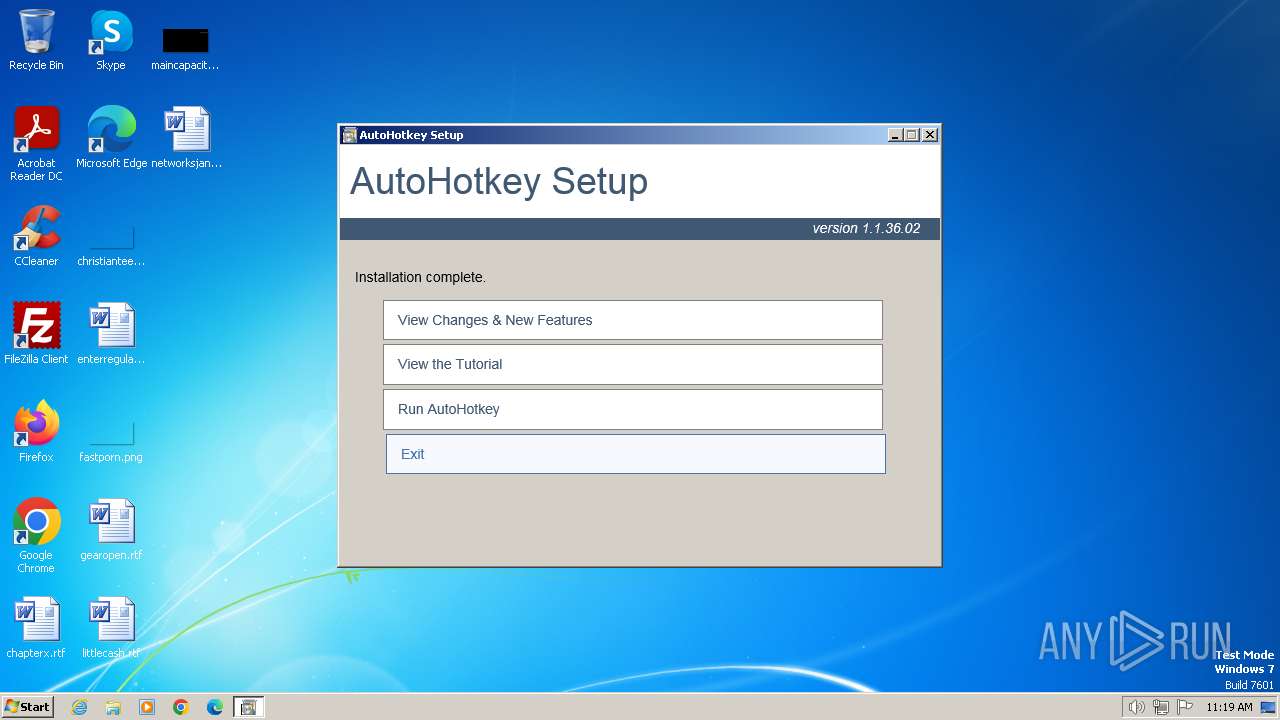
Task: Click Show Desktop button
Action: point(1269,707)
